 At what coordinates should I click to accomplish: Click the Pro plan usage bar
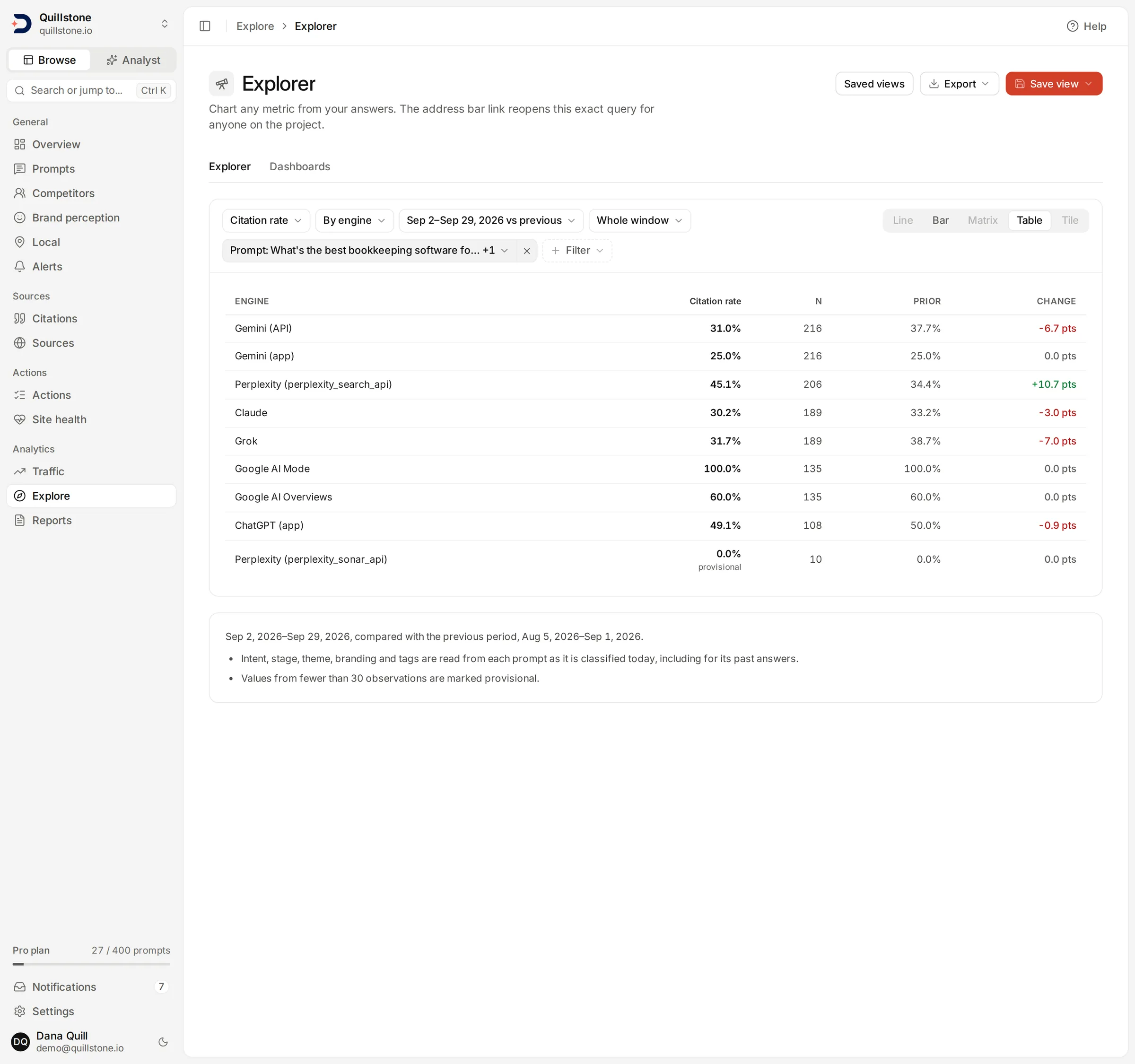point(91,964)
